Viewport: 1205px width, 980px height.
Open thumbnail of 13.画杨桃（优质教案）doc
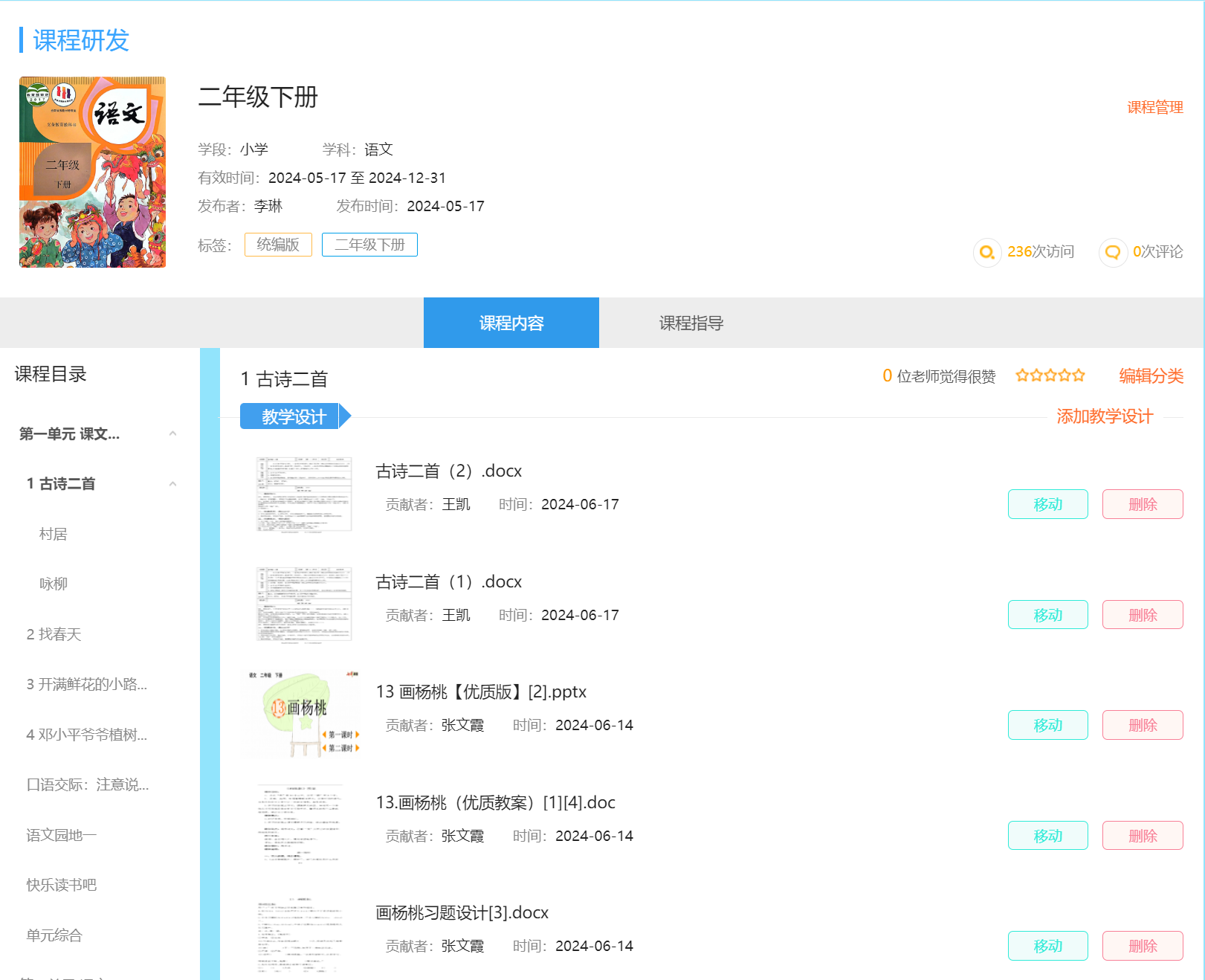pos(301,824)
